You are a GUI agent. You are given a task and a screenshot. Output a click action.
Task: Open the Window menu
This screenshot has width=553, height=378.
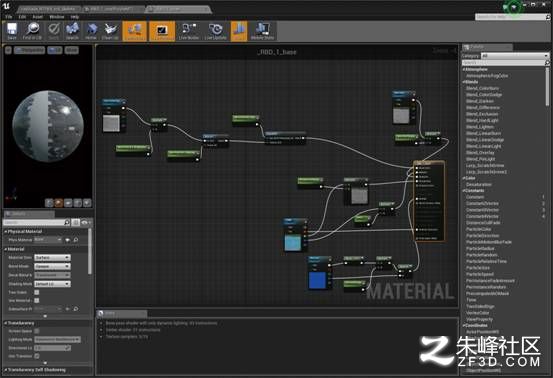coord(56,17)
